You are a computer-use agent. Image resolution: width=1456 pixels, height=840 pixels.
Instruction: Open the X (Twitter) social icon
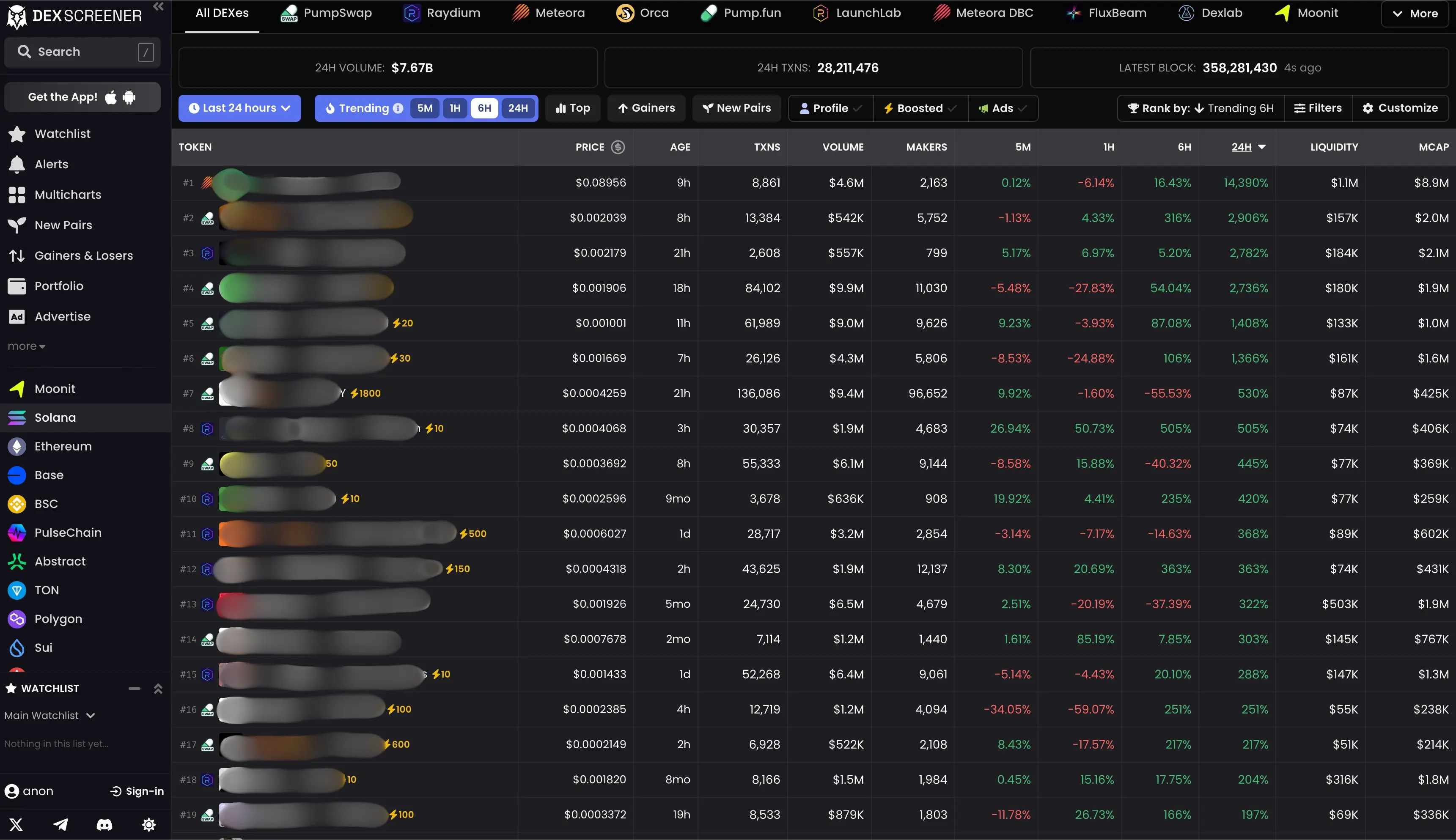tap(16, 825)
